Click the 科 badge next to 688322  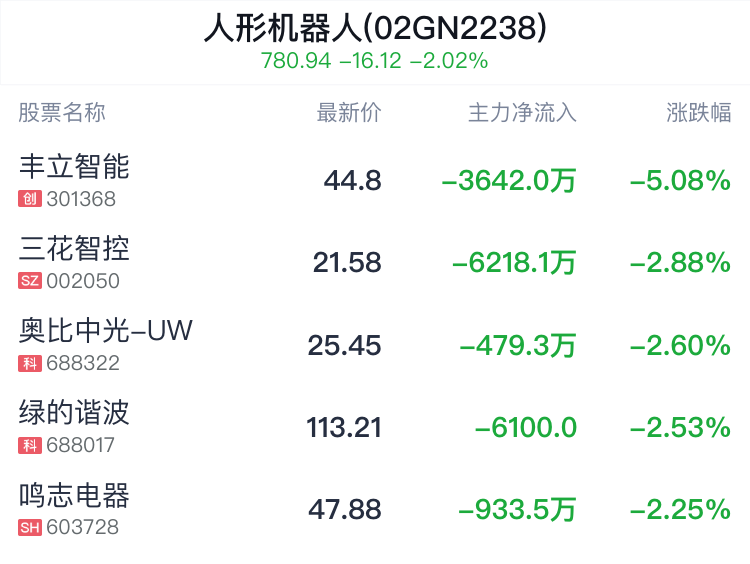click(x=30, y=363)
